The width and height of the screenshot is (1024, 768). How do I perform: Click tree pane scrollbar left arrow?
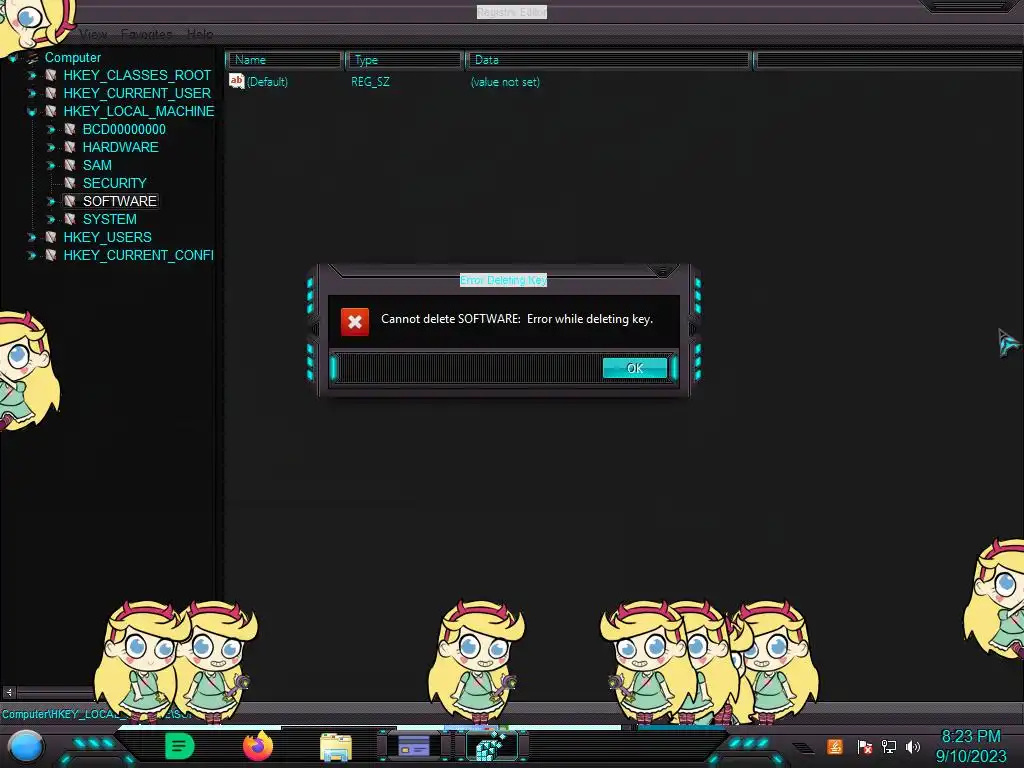point(8,692)
